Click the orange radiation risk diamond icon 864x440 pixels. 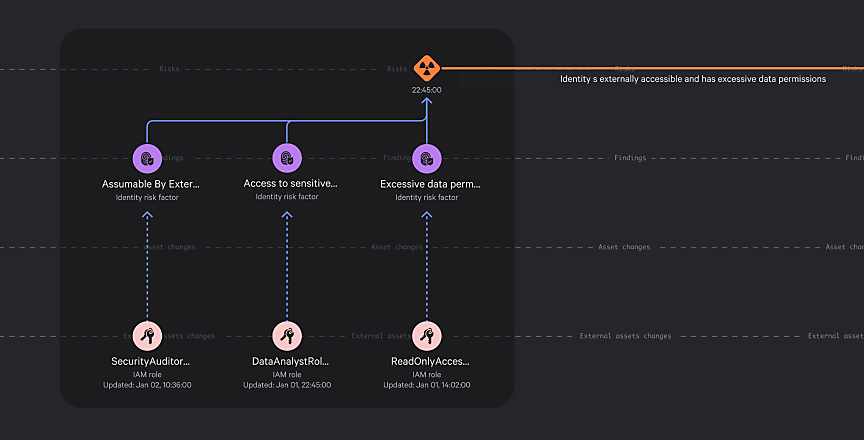tap(427, 69)
